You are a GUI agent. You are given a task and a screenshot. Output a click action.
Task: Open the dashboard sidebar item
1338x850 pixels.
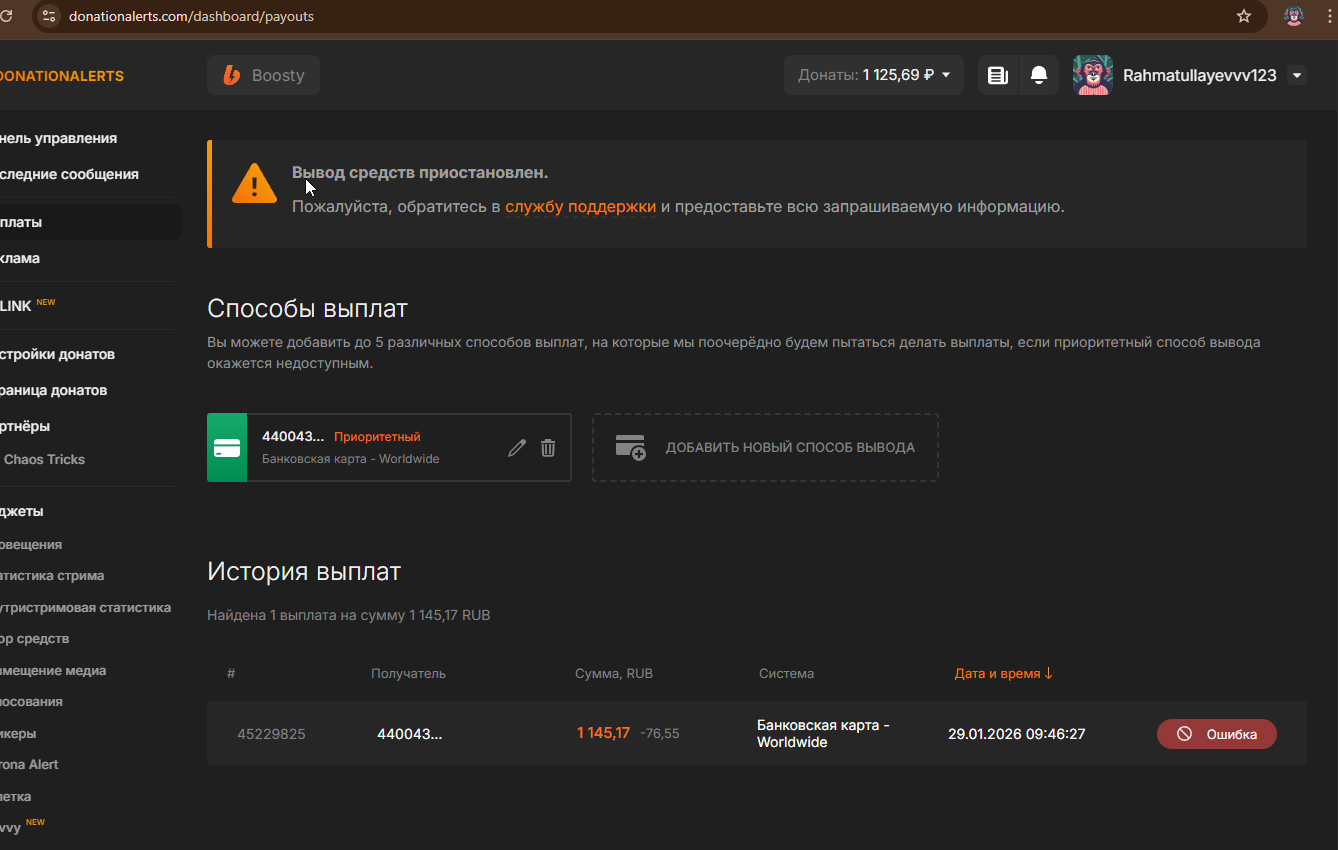tap(58, 138)
